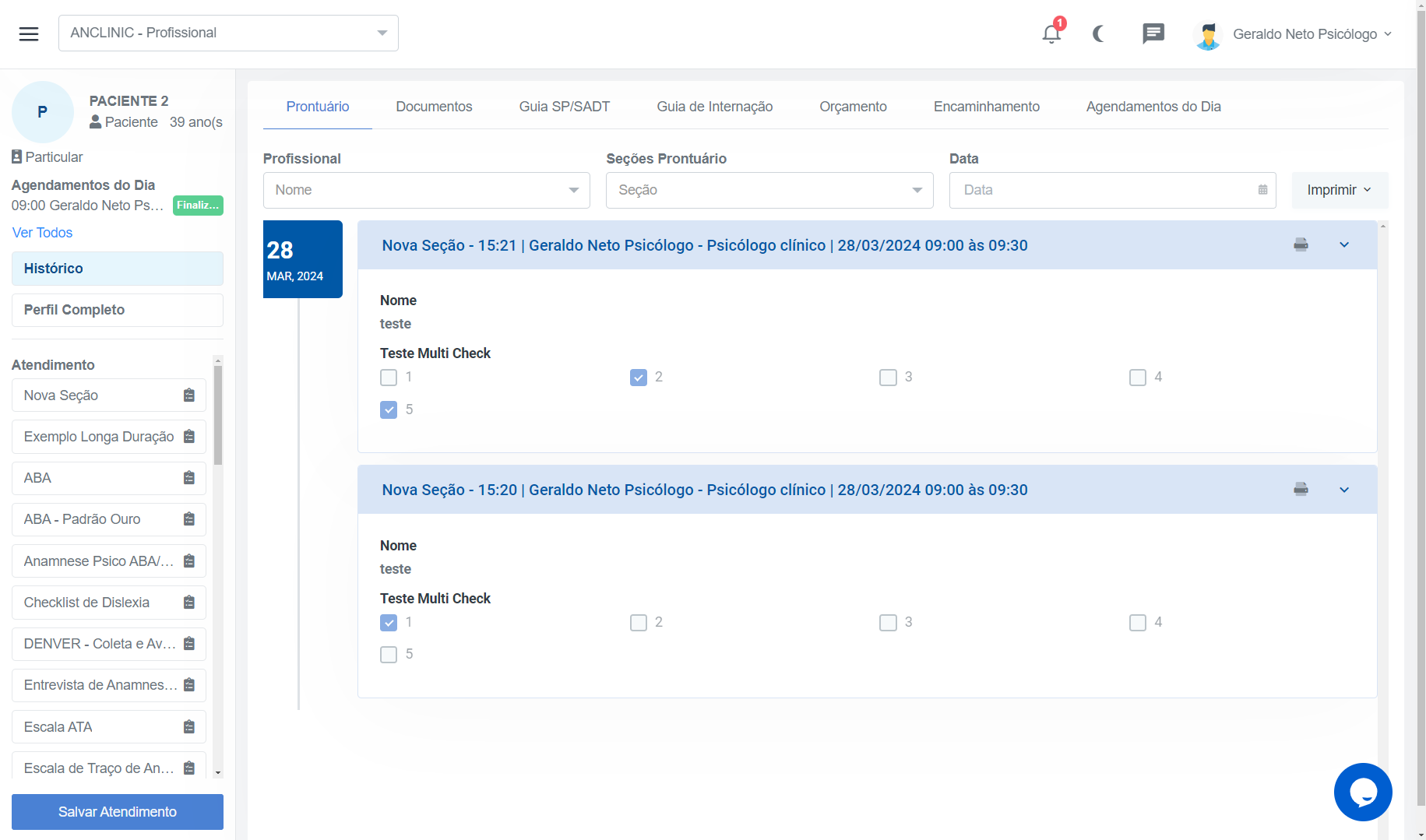Open Perfil Completo

pos(118,310)
